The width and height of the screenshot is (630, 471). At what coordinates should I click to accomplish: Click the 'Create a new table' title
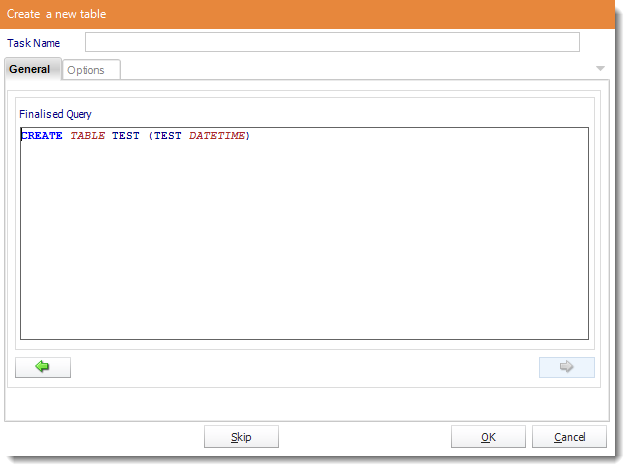click(x=57, y=14)
